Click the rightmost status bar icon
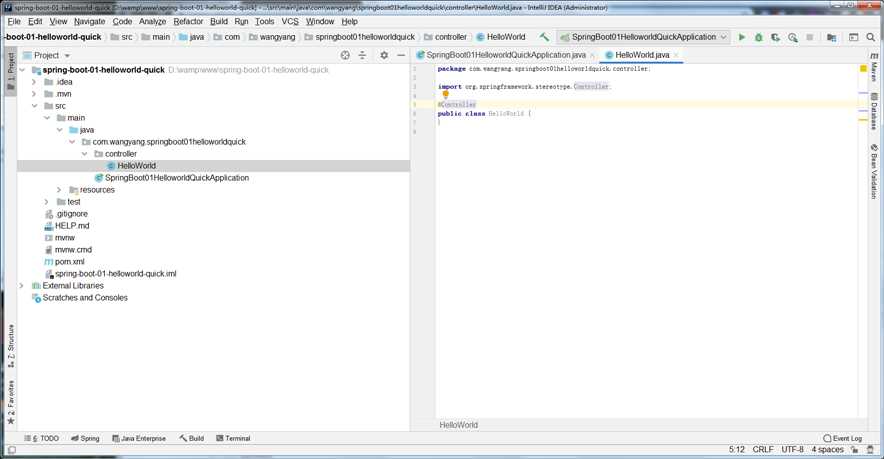The height and width of the screenshot is (459, 884). [871, 449]
